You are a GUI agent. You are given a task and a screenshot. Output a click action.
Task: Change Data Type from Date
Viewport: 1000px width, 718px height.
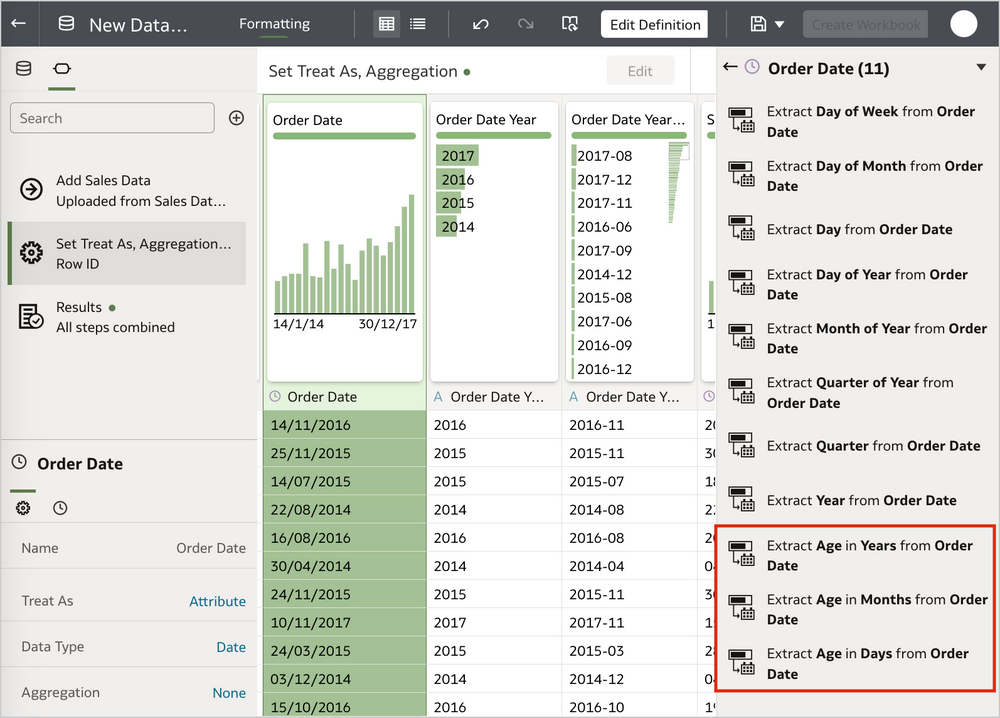(231, 647)
